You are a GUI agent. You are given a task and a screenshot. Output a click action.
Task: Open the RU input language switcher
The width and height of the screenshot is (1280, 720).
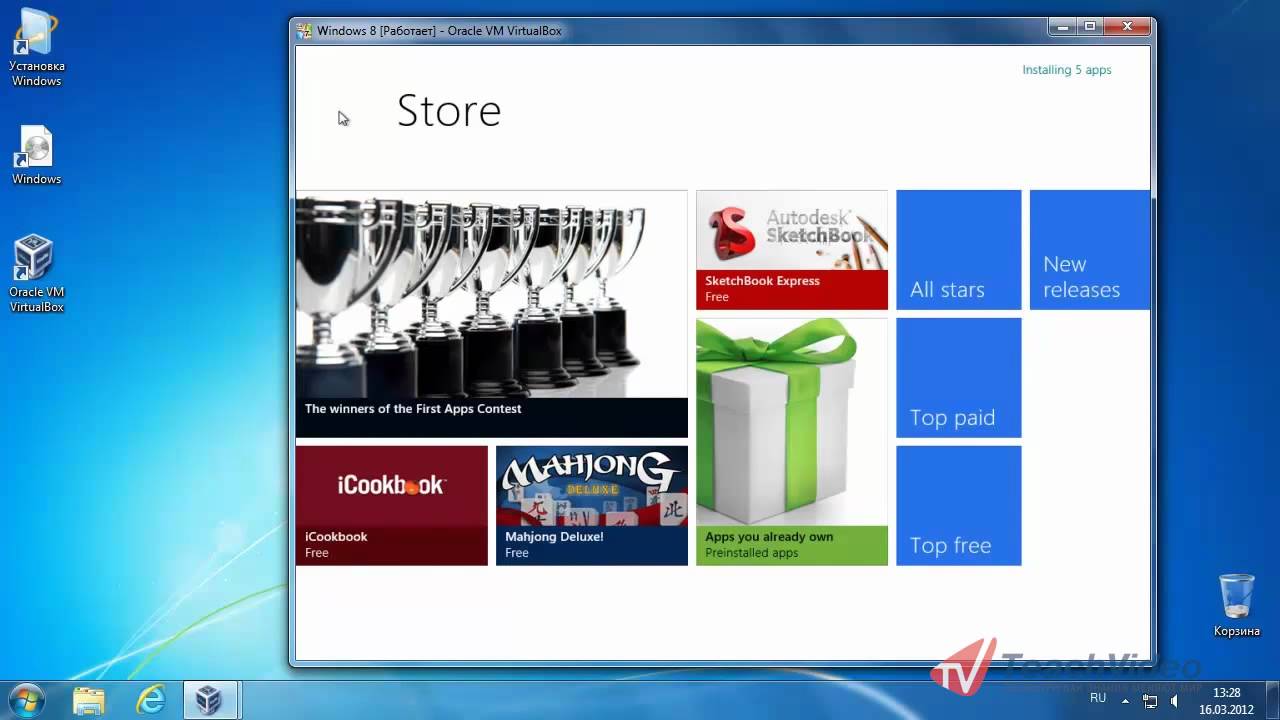(1098, 698)
